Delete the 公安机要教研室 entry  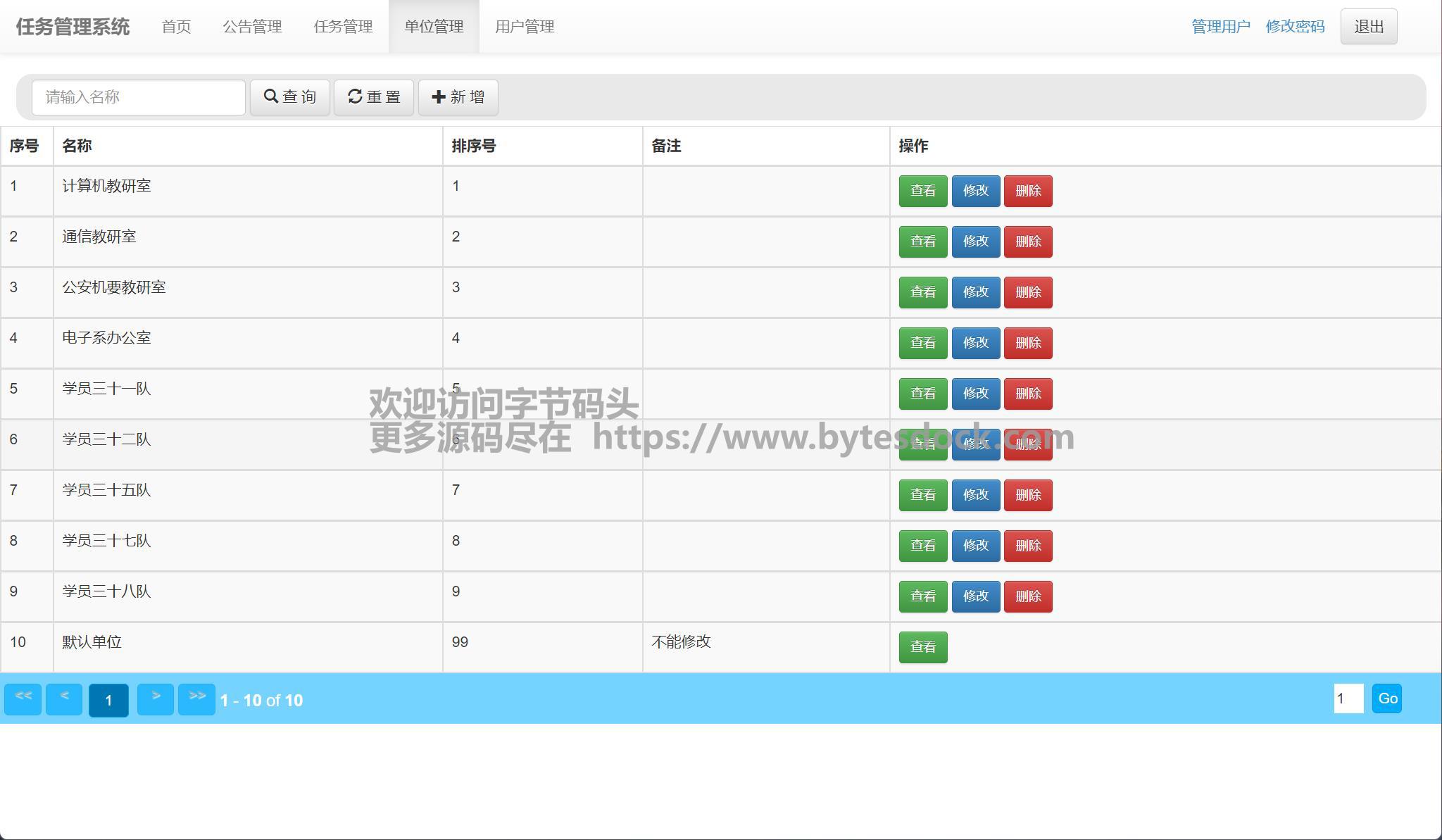(x=1028, y=292)
